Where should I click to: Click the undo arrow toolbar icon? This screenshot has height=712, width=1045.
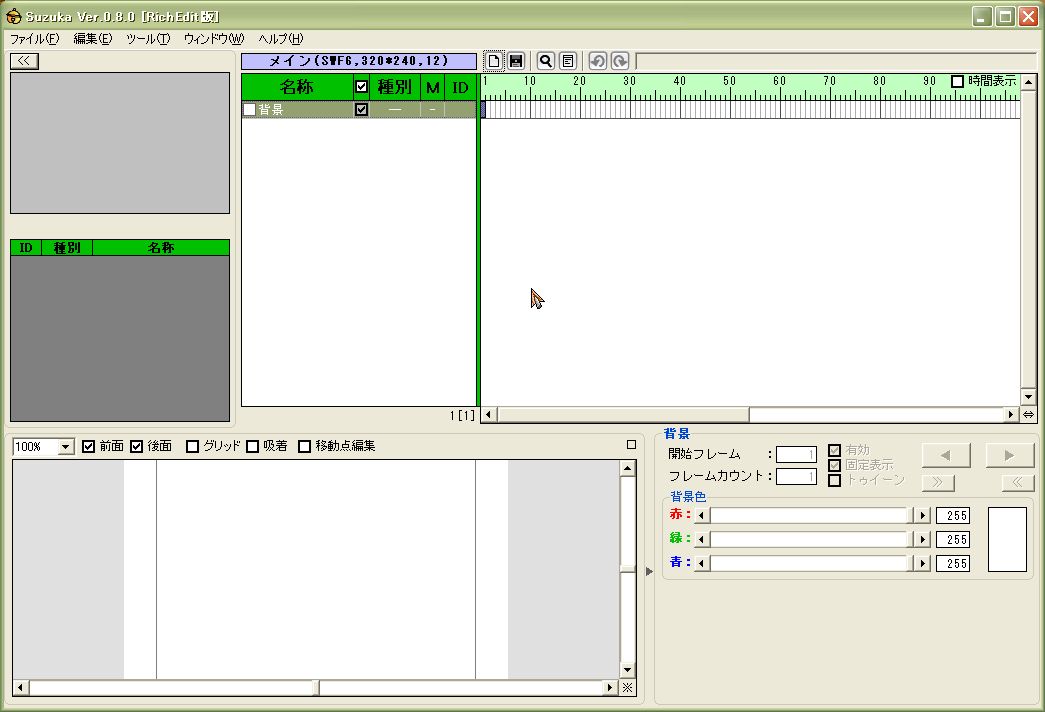(x=598, y=61)
